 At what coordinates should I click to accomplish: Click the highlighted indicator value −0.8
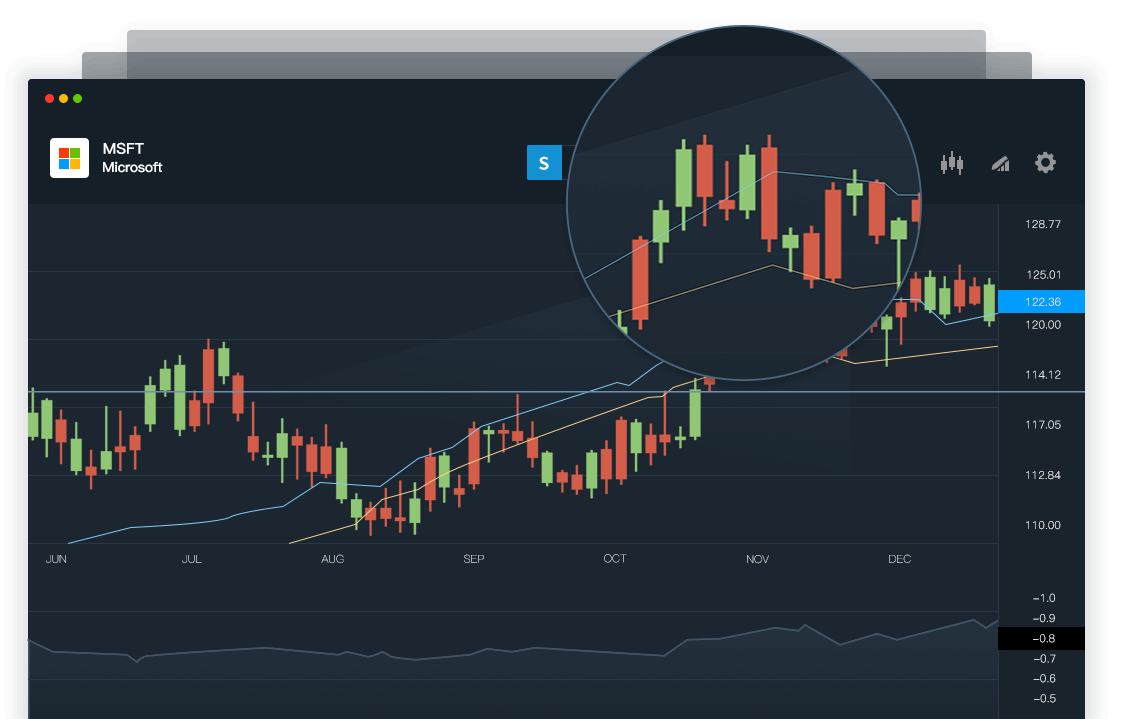tap(1041, 638)
